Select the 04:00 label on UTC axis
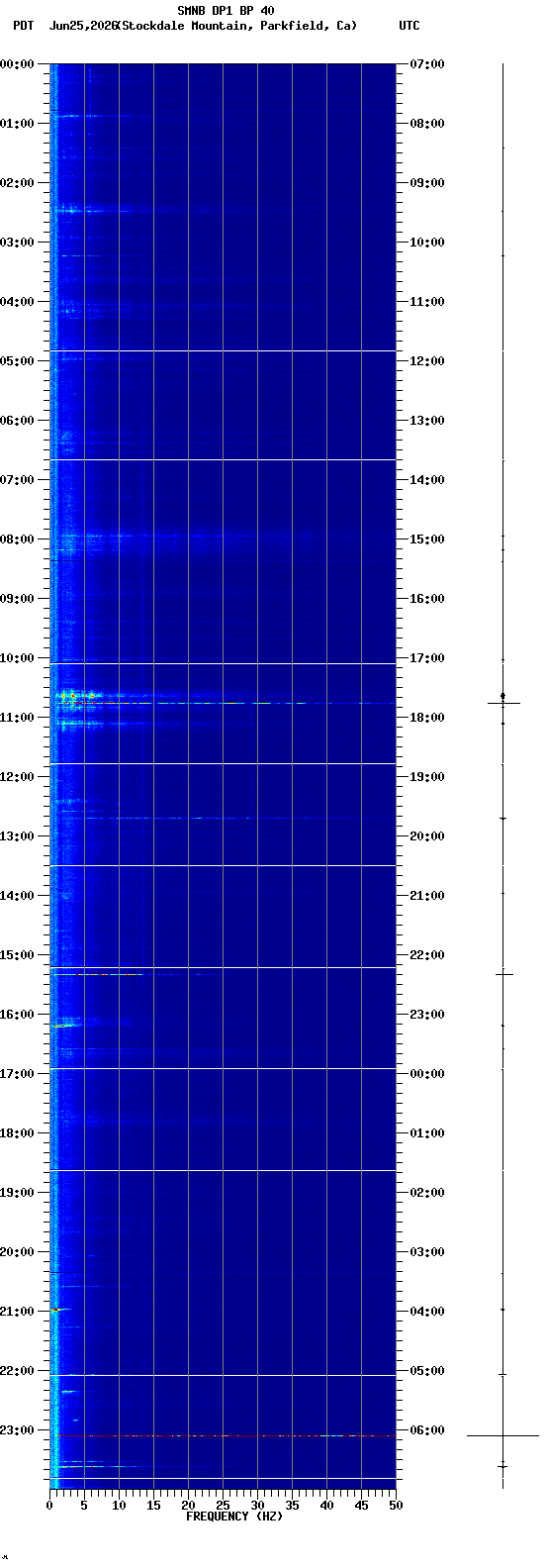Viewport: 546px width, 1568px height. (x=427, y=1312)
